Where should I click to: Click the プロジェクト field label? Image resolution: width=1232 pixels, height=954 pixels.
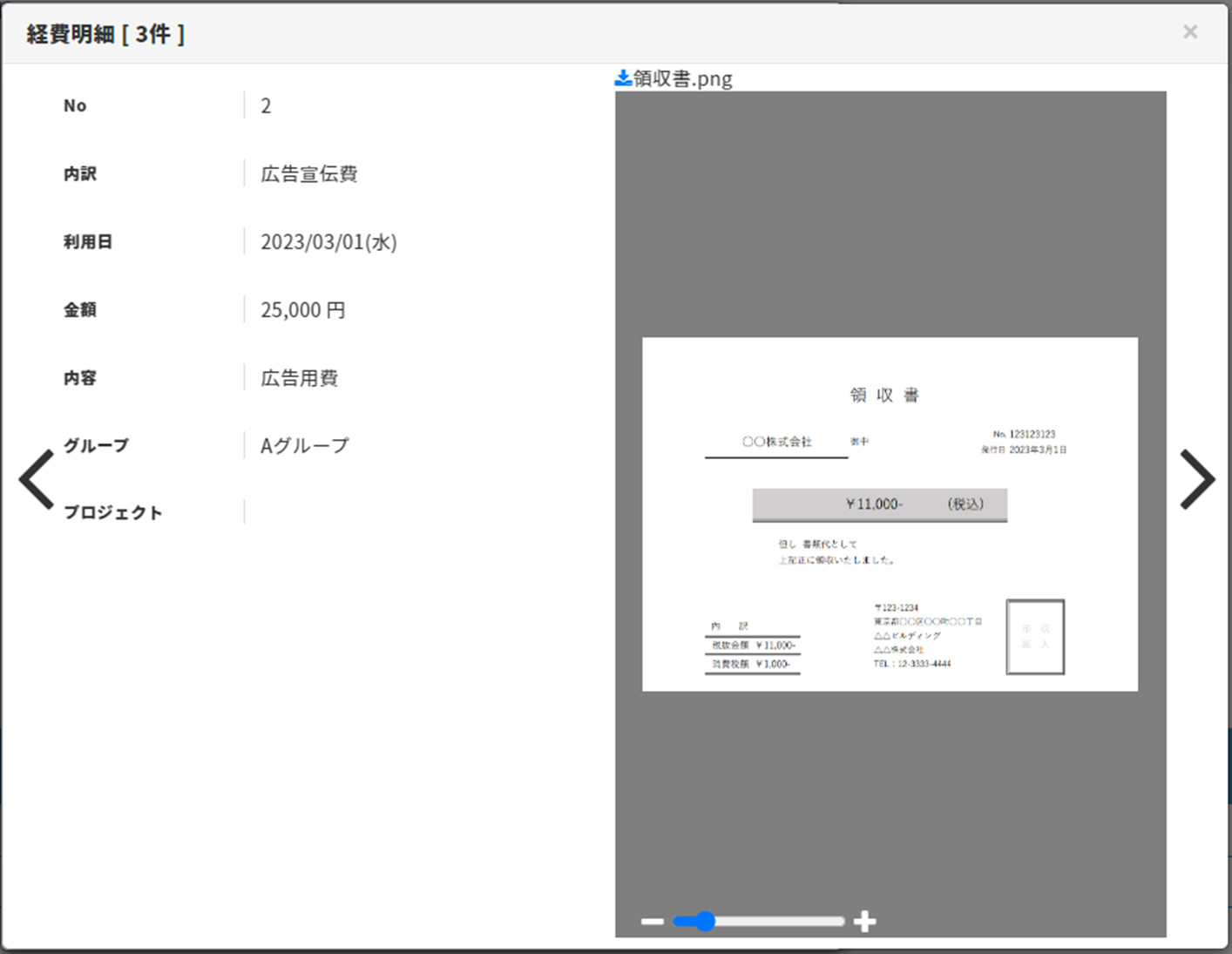113,513
